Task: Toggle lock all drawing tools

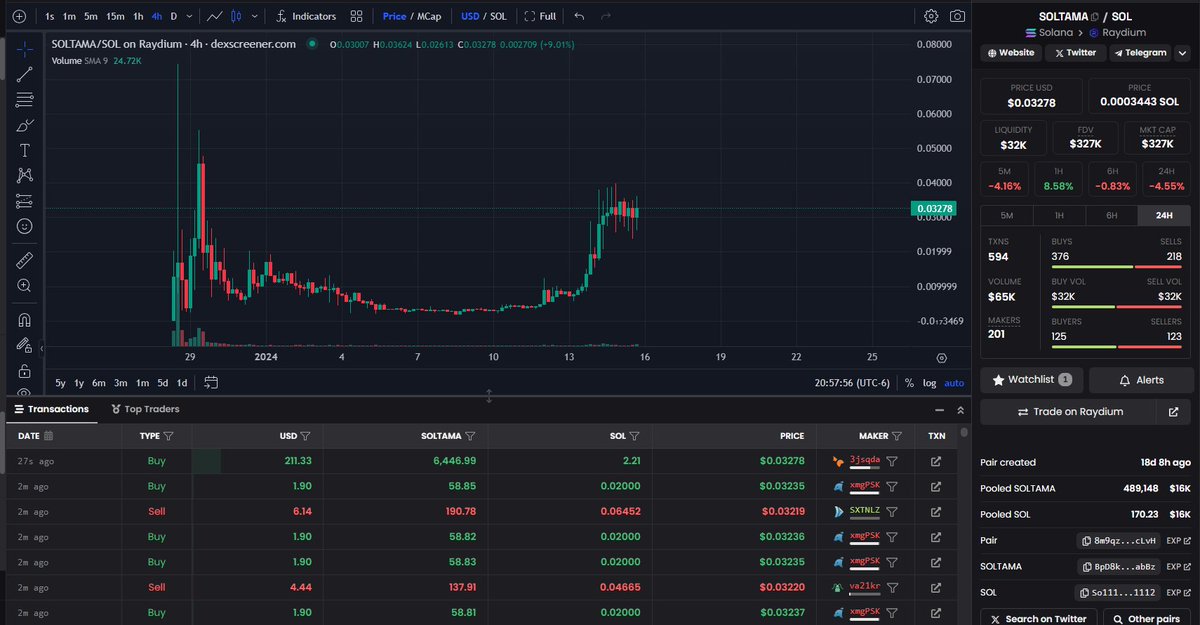Action: click(25, 370)
